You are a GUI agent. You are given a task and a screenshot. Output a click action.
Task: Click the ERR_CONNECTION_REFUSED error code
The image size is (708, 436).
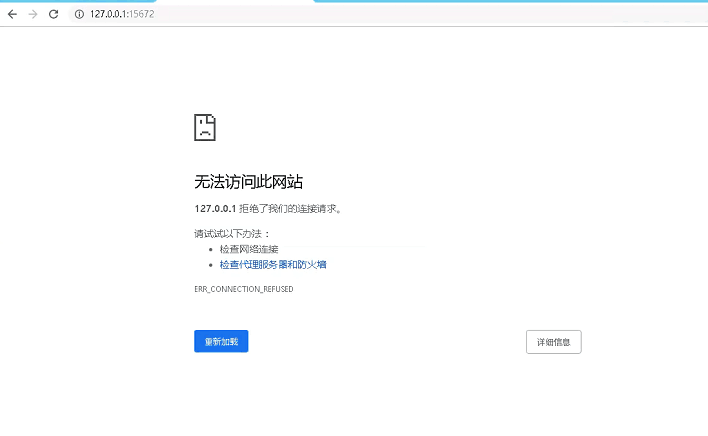[243, 289]
